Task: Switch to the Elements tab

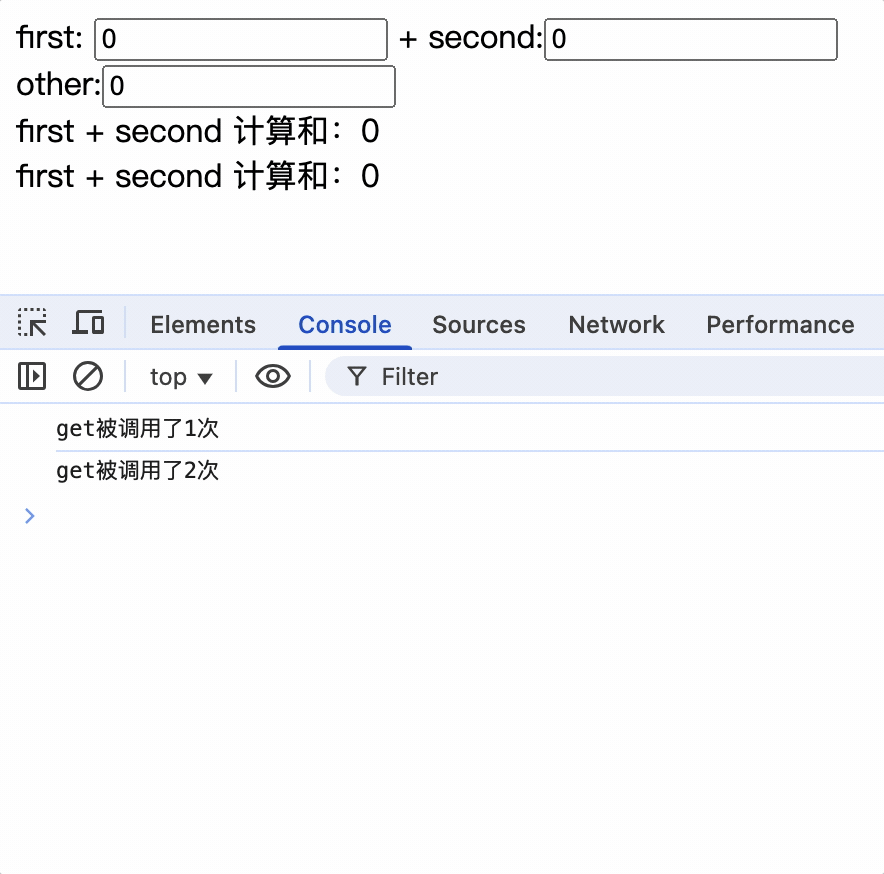Action: (203, 325)
